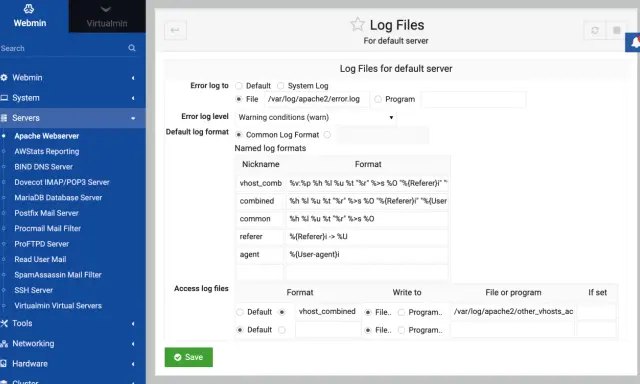This screenshot has width=640, height=384.
Task: Expand the Networking sidebar section
Action: tap(133, 344)
